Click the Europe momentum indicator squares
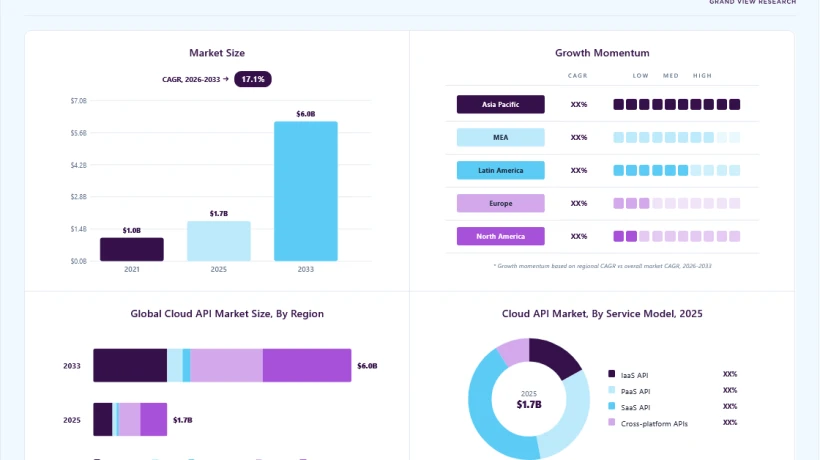 click(677, 203)
